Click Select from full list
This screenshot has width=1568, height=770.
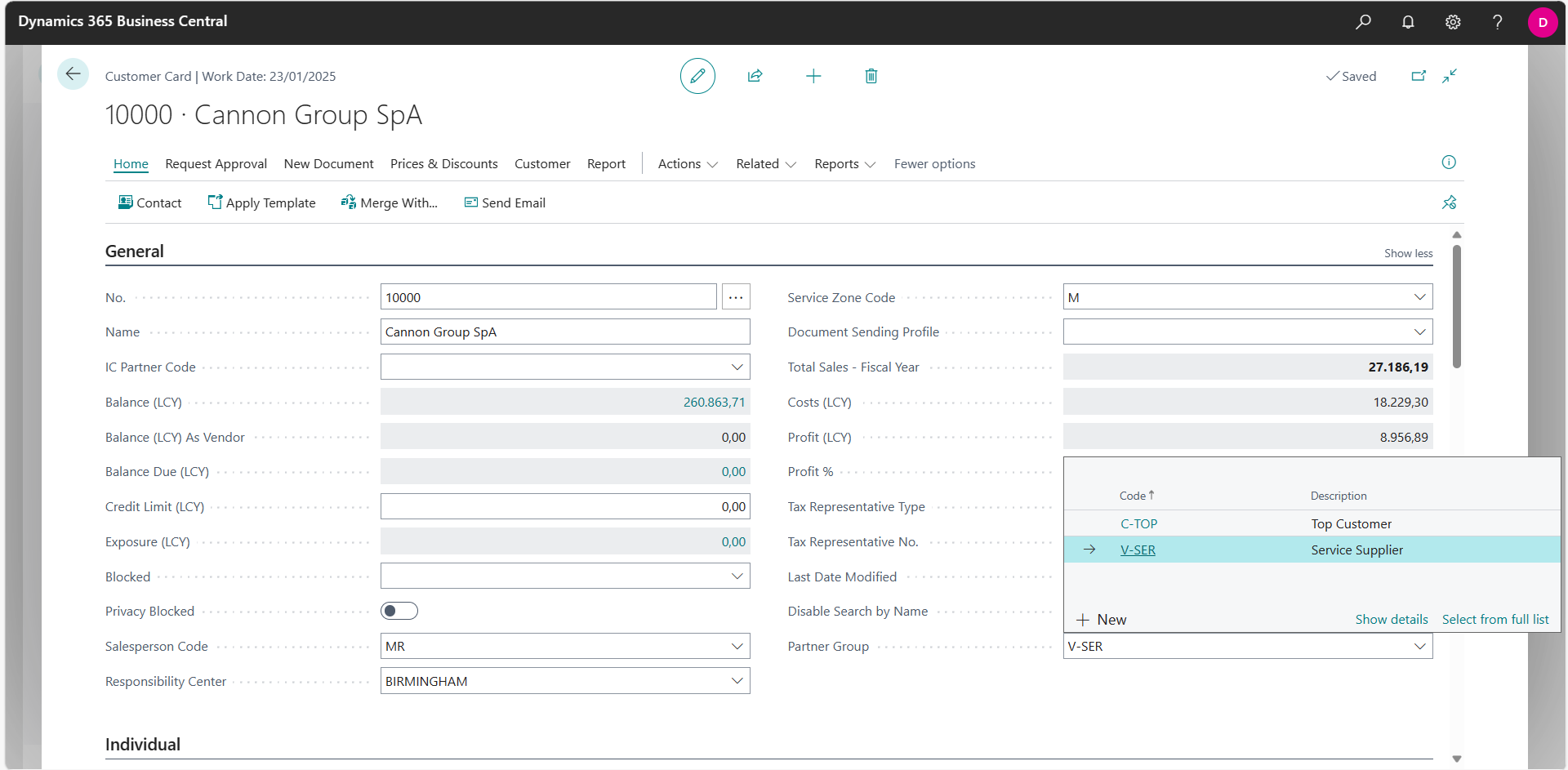pos(1495,620)
